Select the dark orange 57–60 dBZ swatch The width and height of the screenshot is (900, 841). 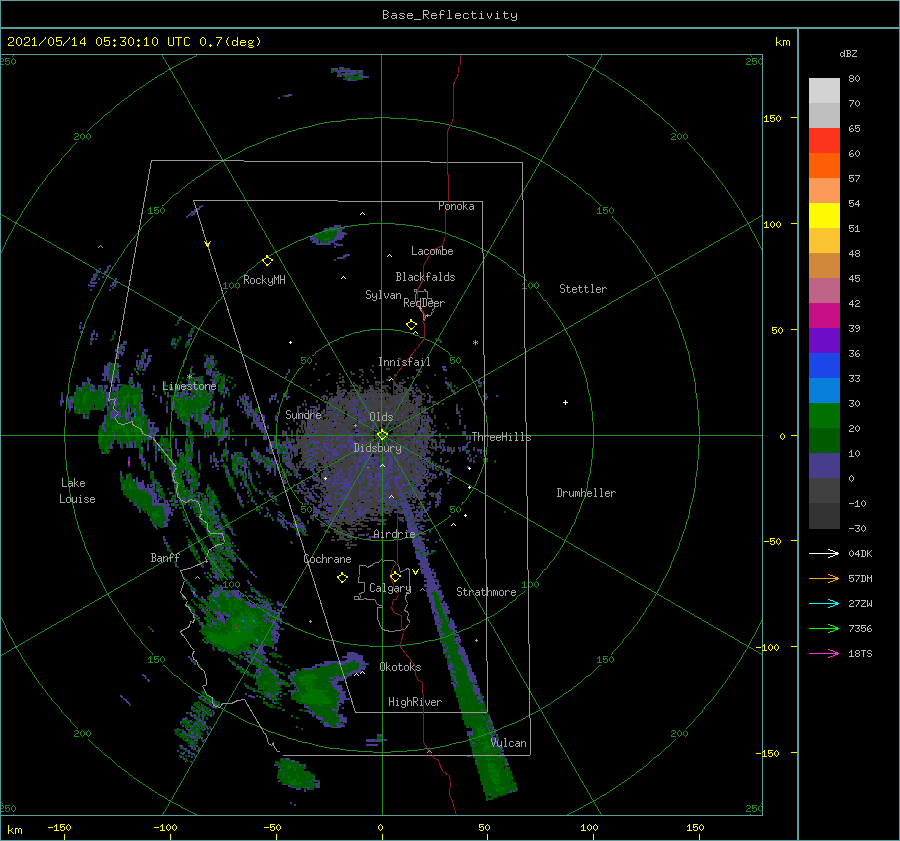point(824,166)
